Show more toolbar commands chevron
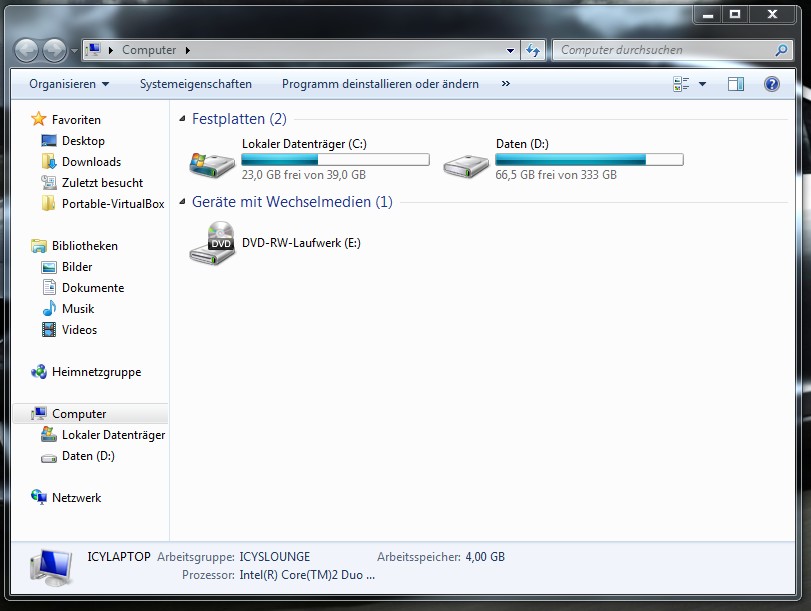811x611 pixels. (505, 84)
